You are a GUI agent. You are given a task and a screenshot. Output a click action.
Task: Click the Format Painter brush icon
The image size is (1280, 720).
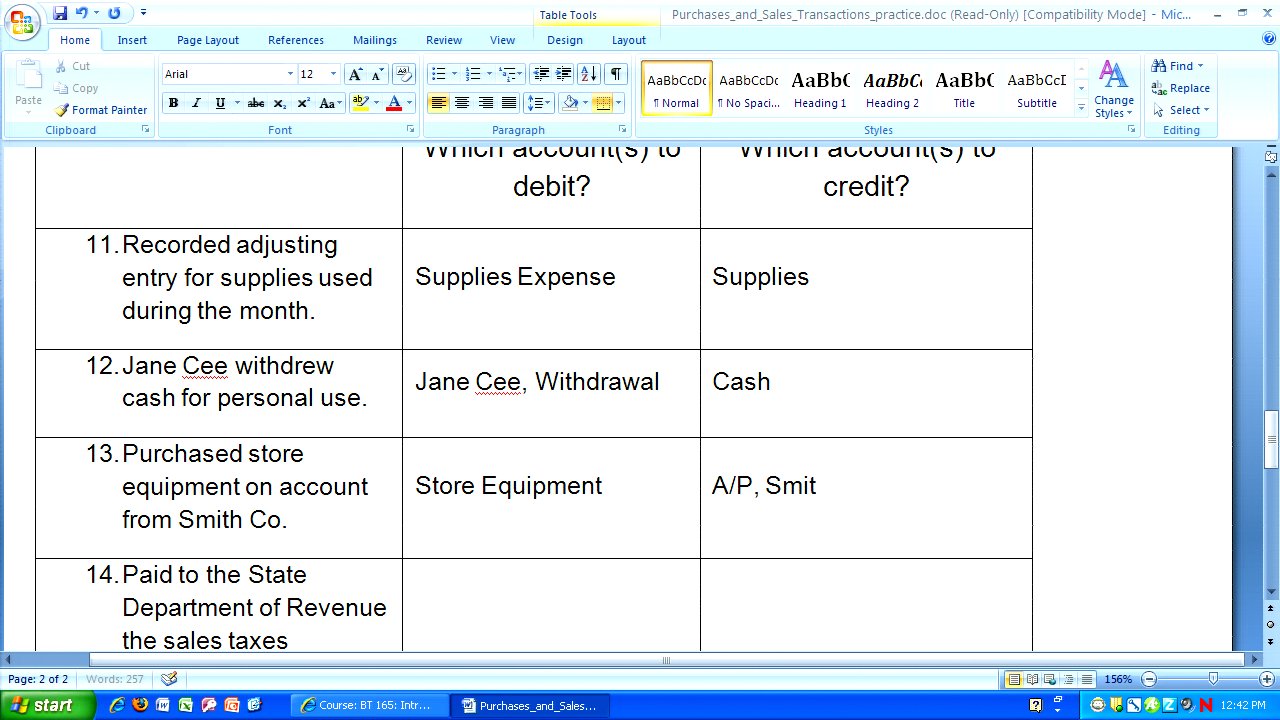[62, 110]
